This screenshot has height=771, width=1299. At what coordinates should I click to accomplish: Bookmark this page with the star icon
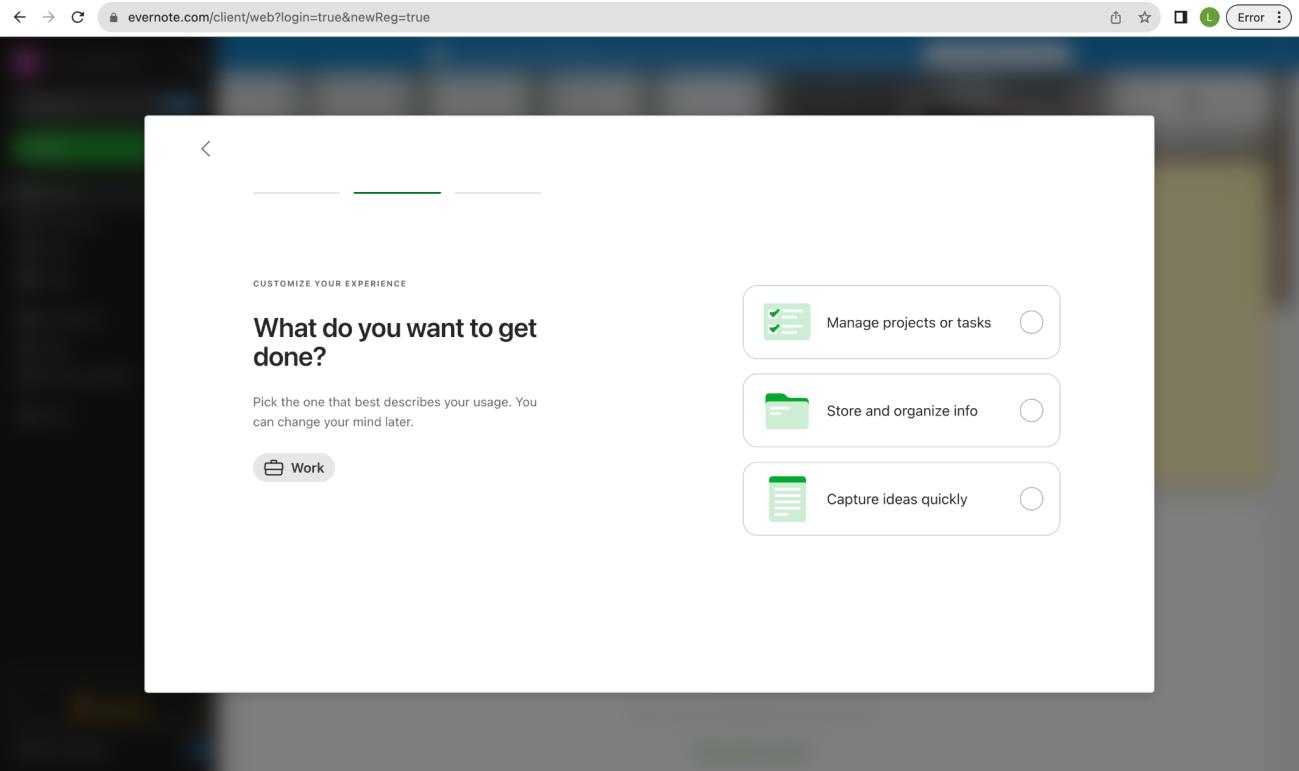pos(1144,17)
